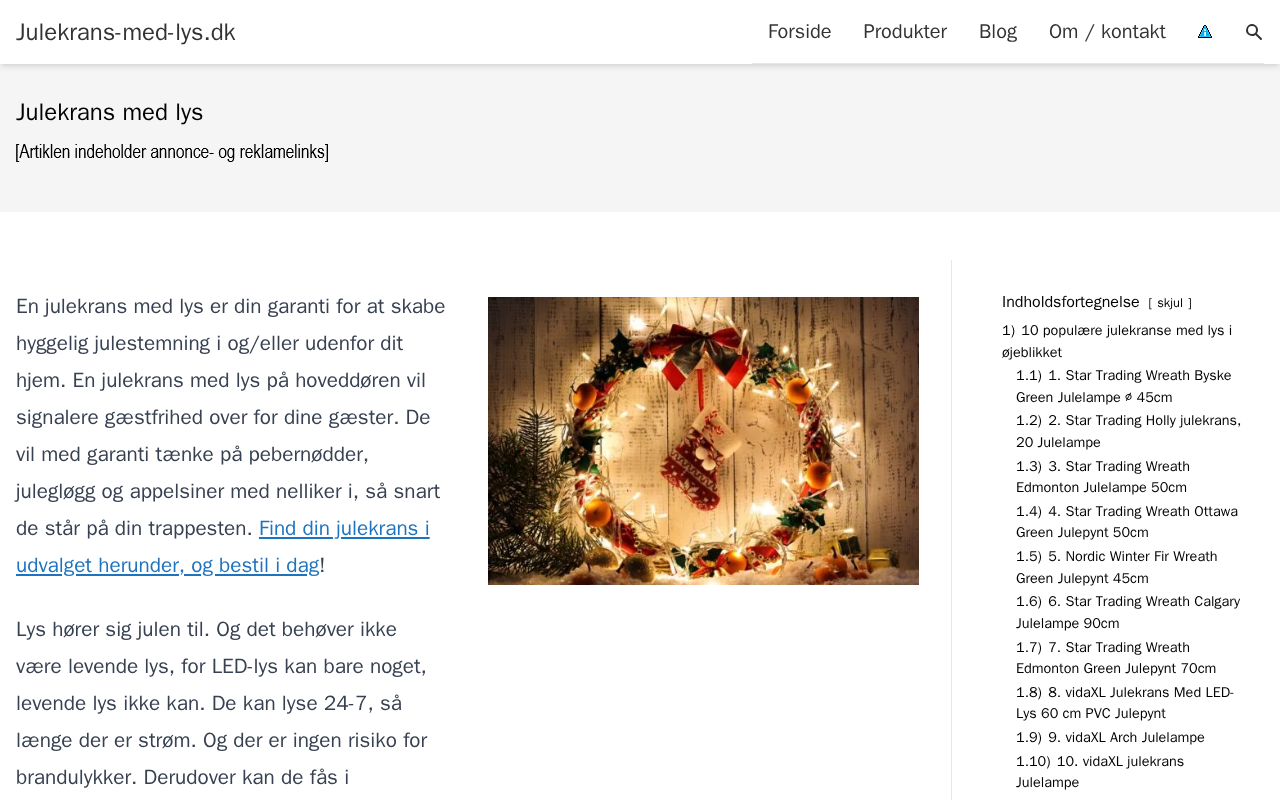Open the search magnifier icon
Viewport: 1280px width, 800px height.
(1254, 32)
